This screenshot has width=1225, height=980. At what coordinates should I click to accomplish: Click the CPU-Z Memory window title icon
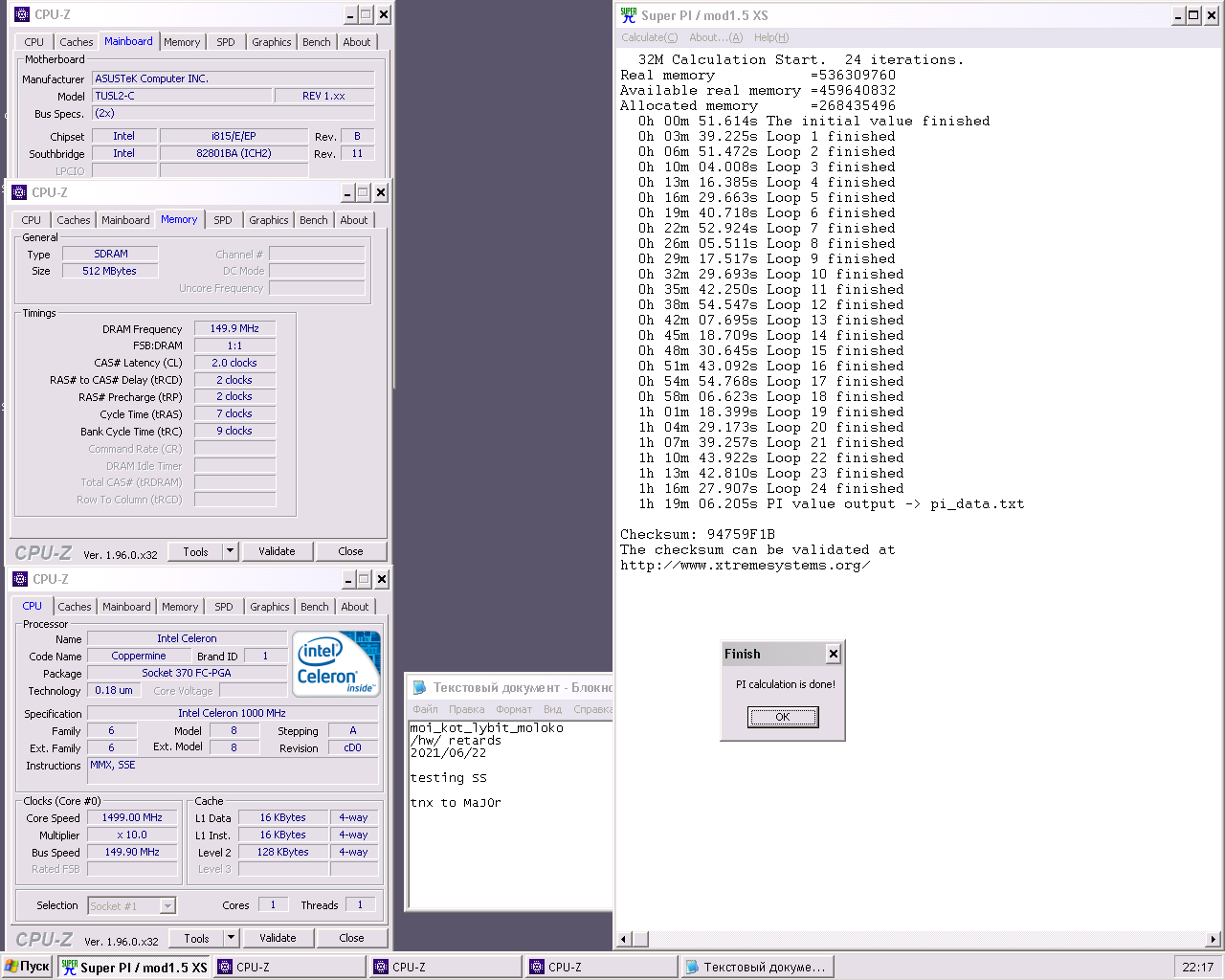click(19, 192)
